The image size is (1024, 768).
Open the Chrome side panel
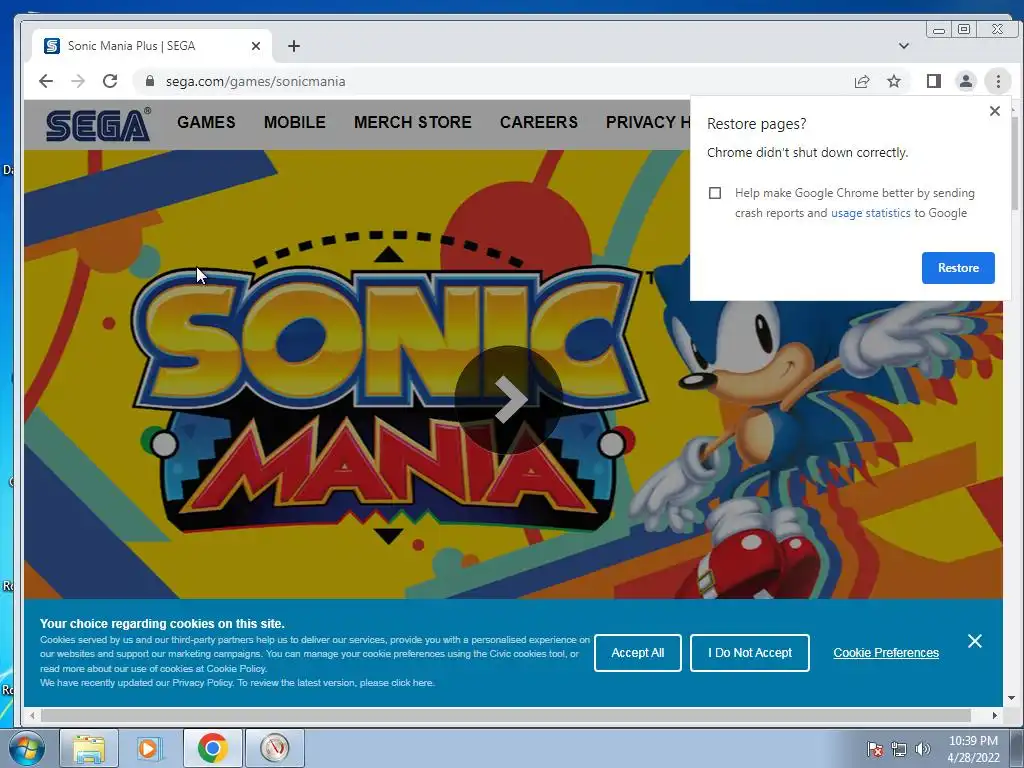(x=934, y=81)
